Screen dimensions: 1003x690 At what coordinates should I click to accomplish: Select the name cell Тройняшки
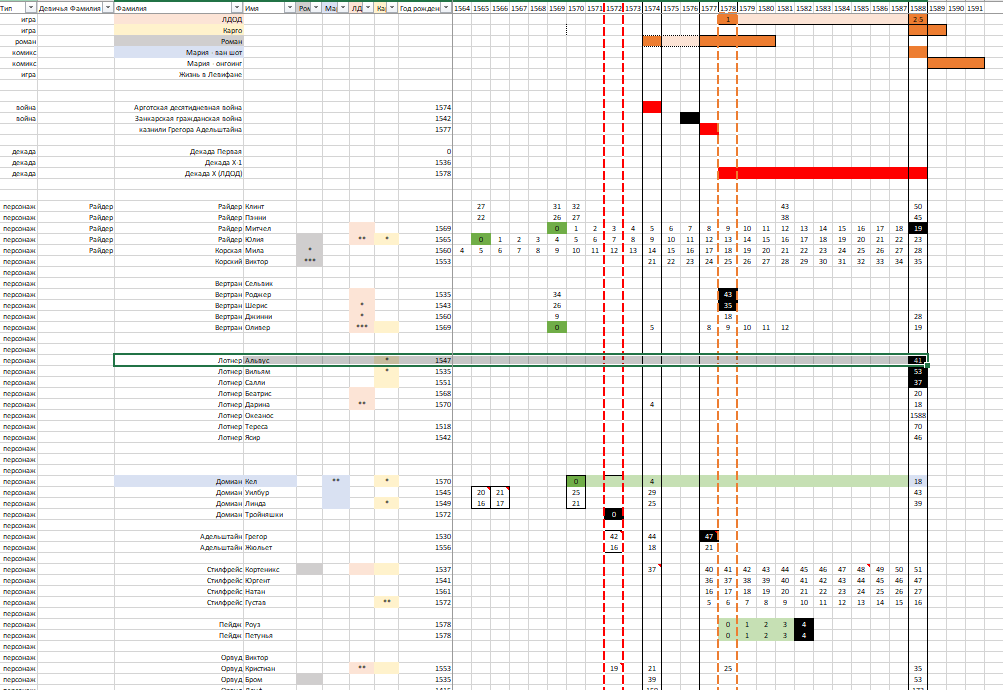[x=270, y=514]
